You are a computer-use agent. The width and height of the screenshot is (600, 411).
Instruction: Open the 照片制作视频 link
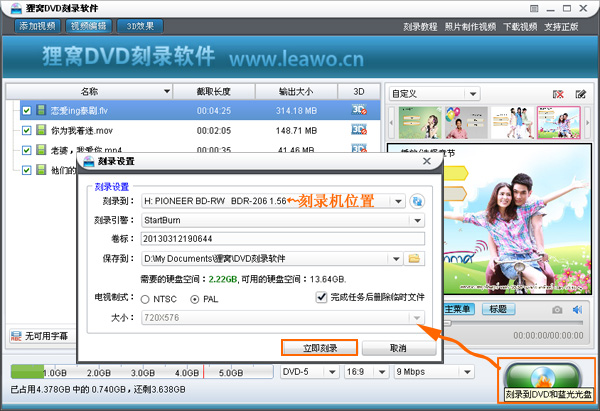(x=470, y=27)
